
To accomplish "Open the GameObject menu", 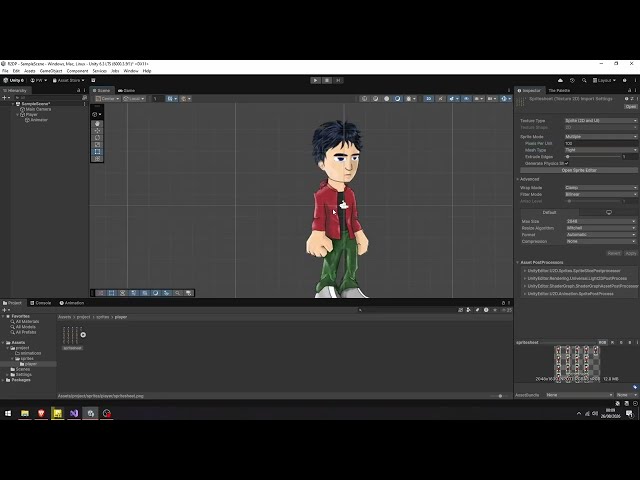I will coord(51,71).
